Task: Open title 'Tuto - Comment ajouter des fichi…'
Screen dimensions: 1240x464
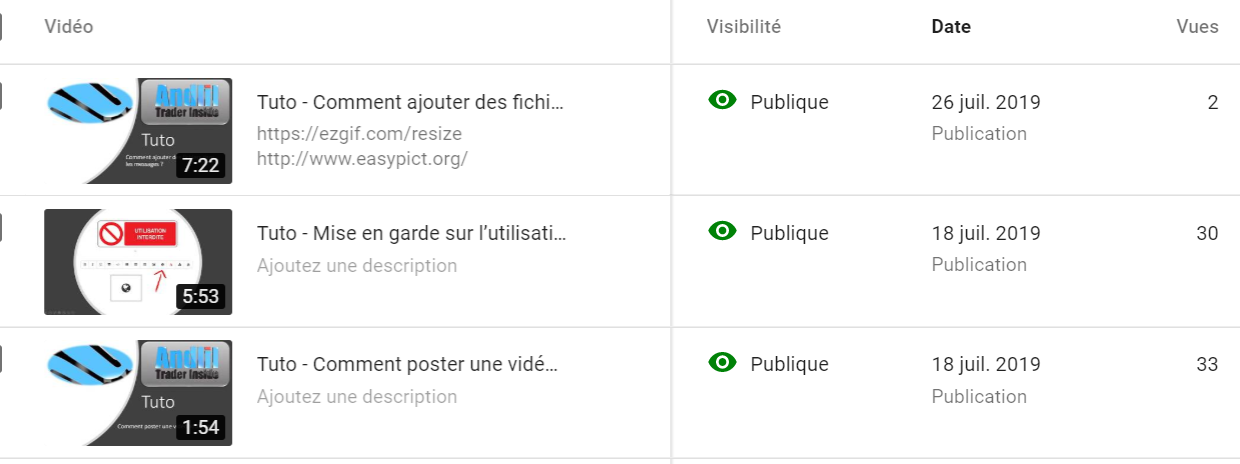Action: pyautogui.click(x=410, y=102)
